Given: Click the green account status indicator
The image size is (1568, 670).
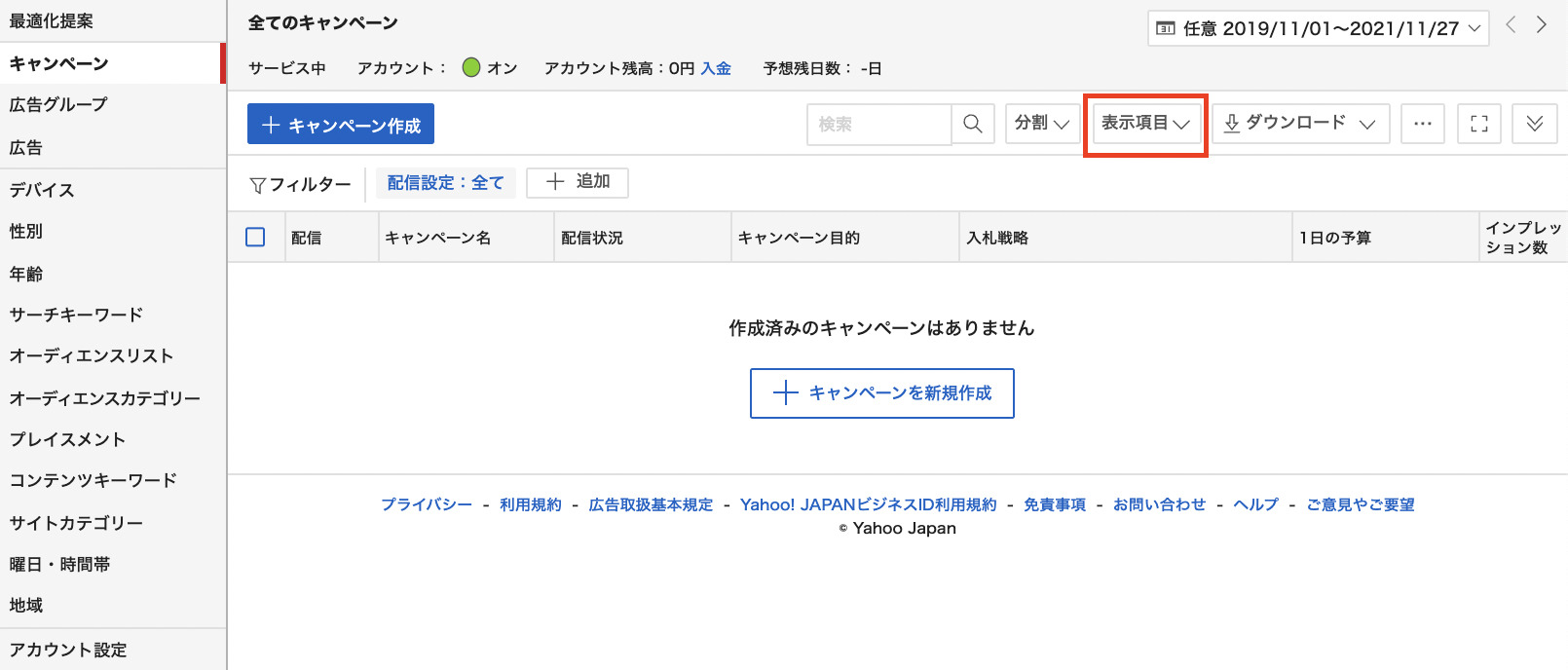Looking at the screenshot, I should pos(471,67).
